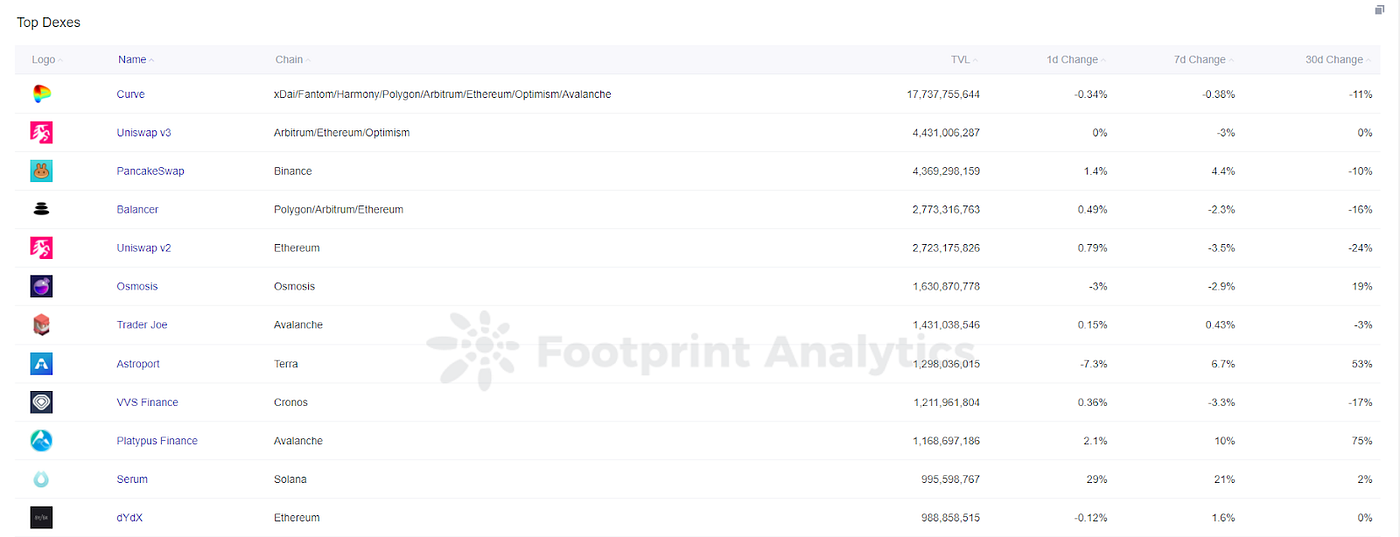Click the dYdX logo icon
The image size is (1400, 537).
pos(41,518)
